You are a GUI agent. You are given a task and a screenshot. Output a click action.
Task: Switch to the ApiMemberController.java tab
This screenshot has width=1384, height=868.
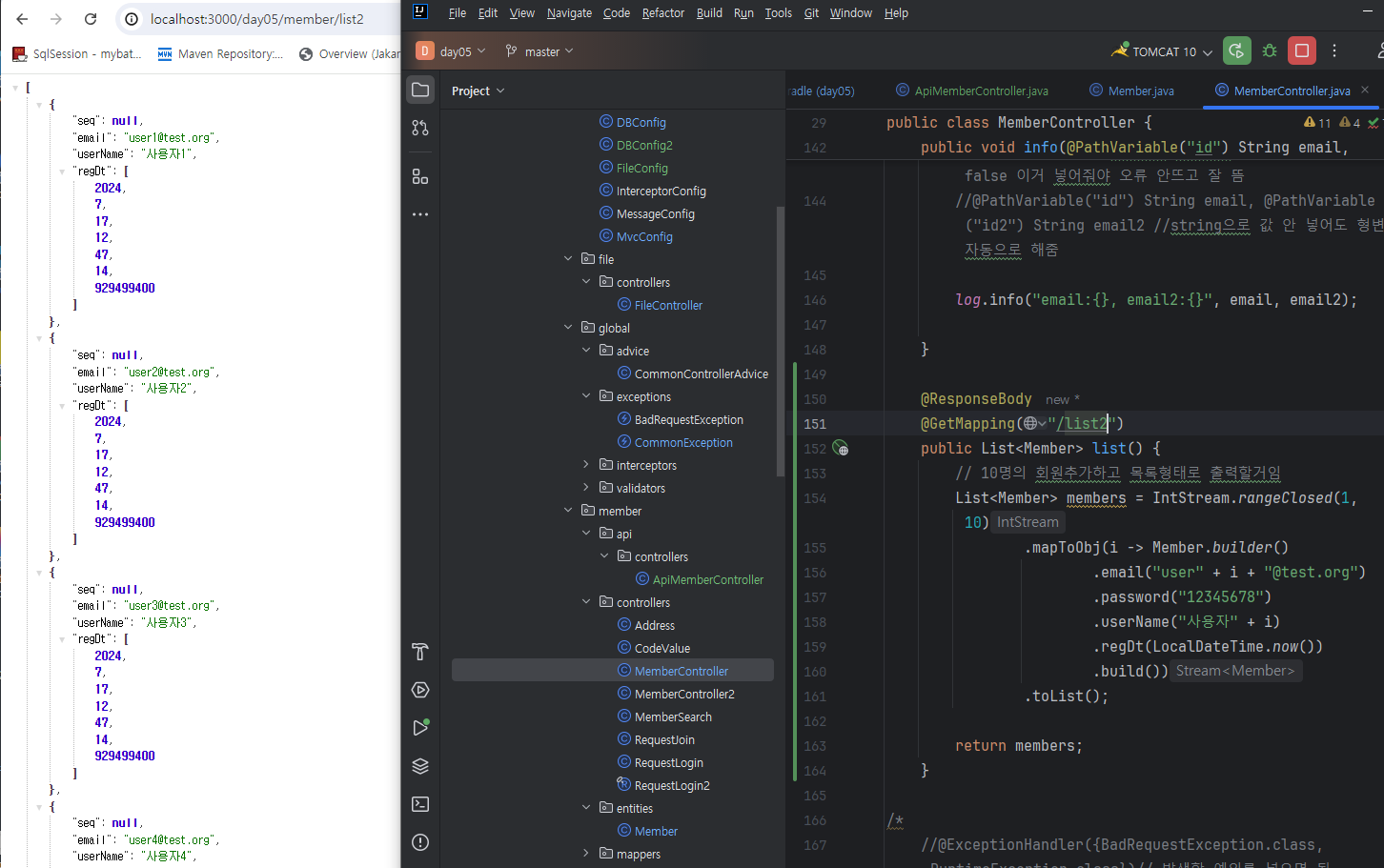[981, 91]
